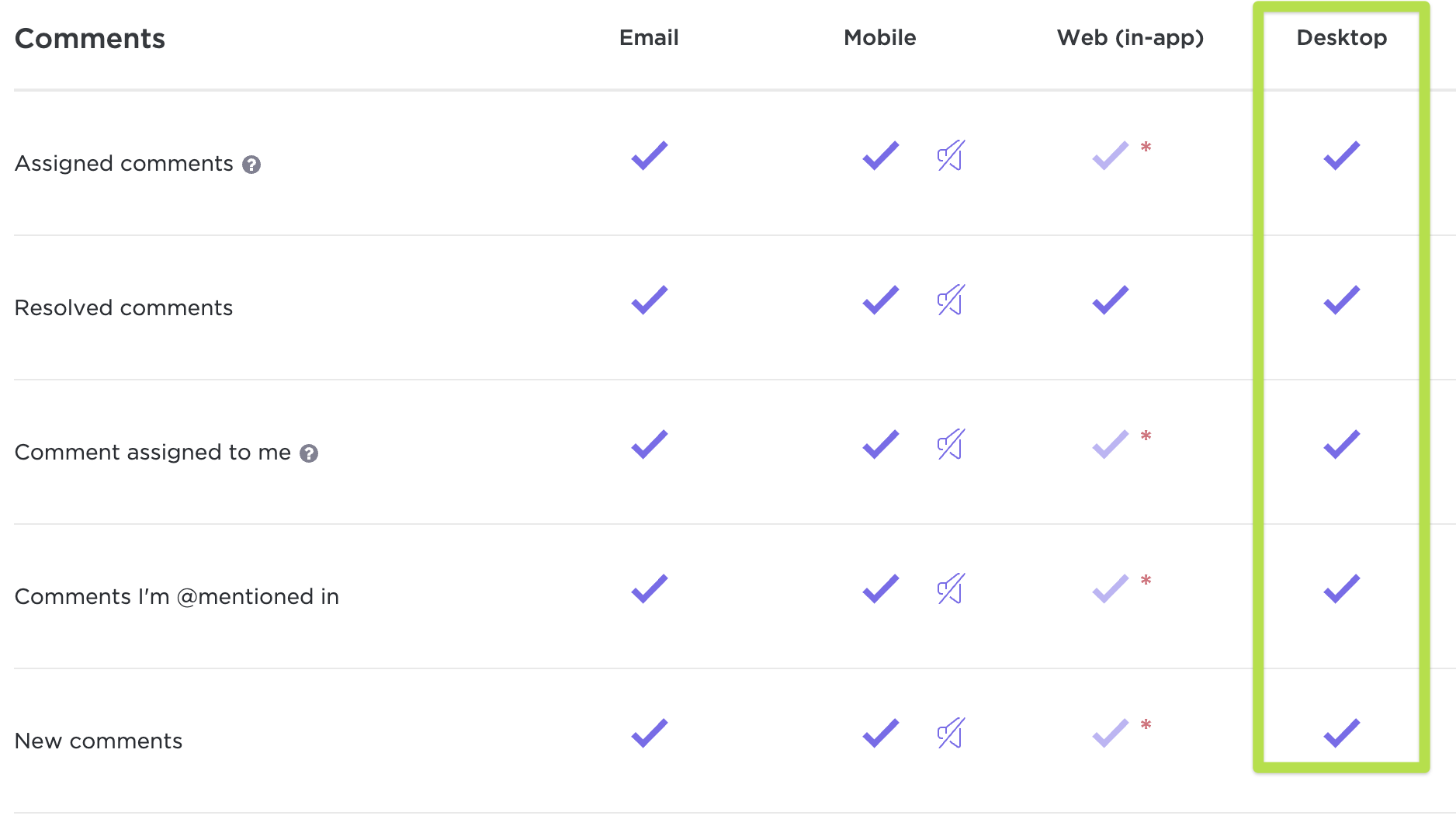Mute mobile sound for Assigned comments
1456x826 pixels.
(951, 156)
